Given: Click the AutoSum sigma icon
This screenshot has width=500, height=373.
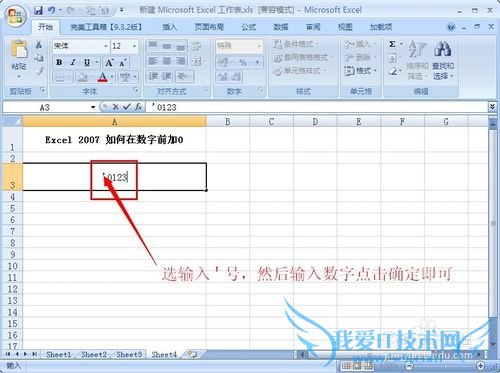Looking at the screenshot, I should tap(392, 44).
